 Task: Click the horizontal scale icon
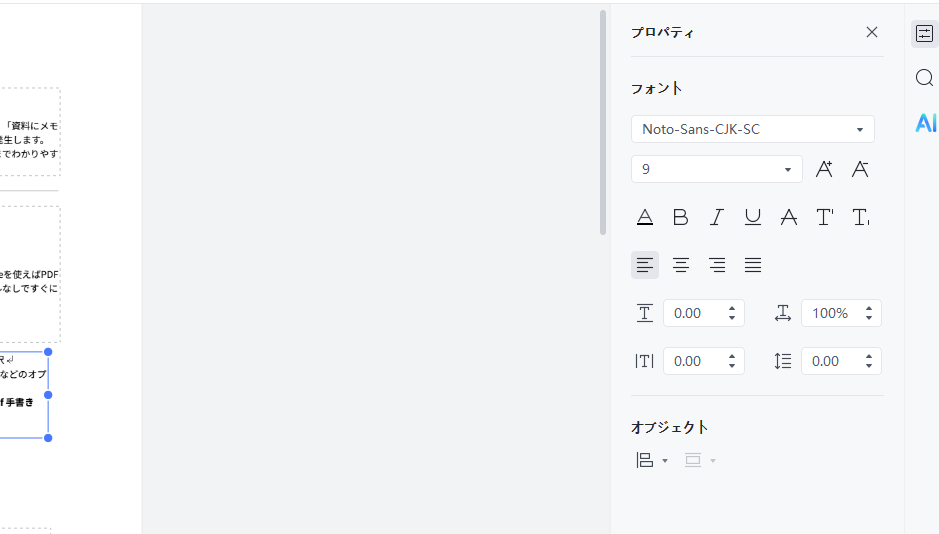782,313
